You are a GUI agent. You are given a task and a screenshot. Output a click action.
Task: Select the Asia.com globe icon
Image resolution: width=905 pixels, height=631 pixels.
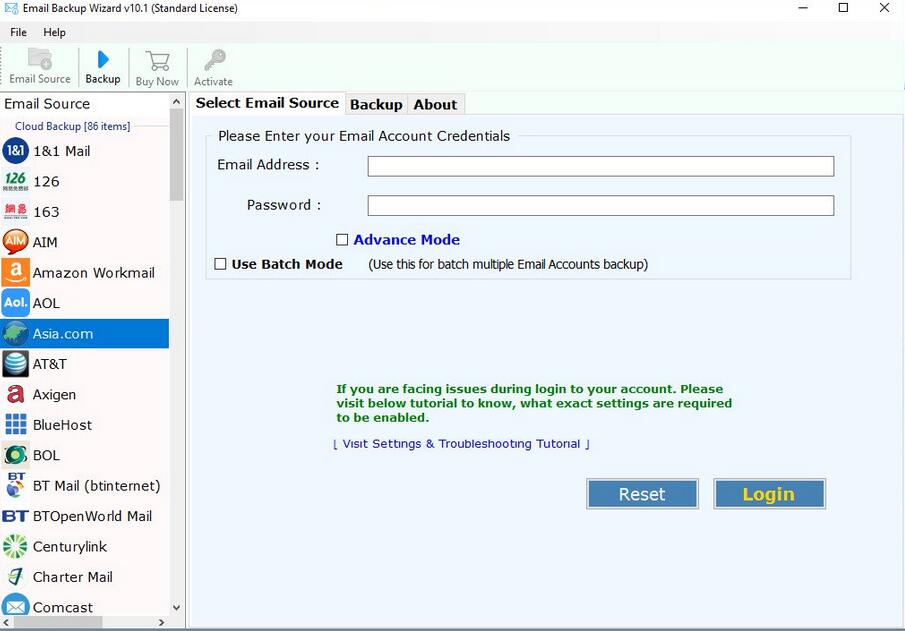point(15,334)
